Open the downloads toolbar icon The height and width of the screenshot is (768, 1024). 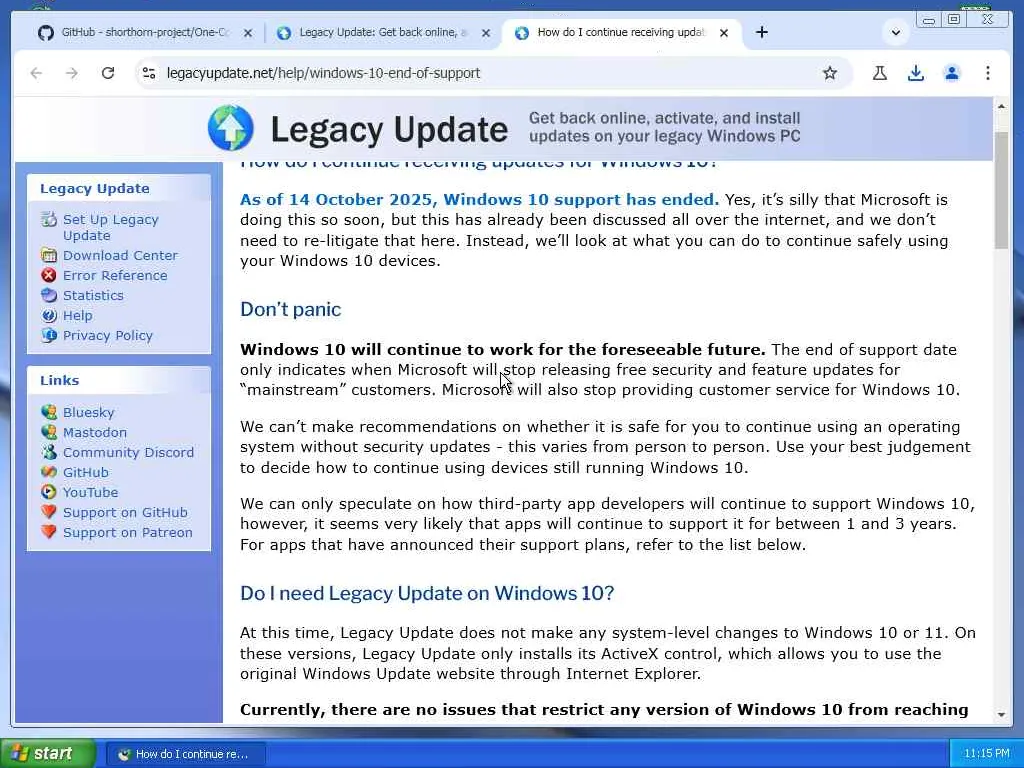tap(916, 73)
